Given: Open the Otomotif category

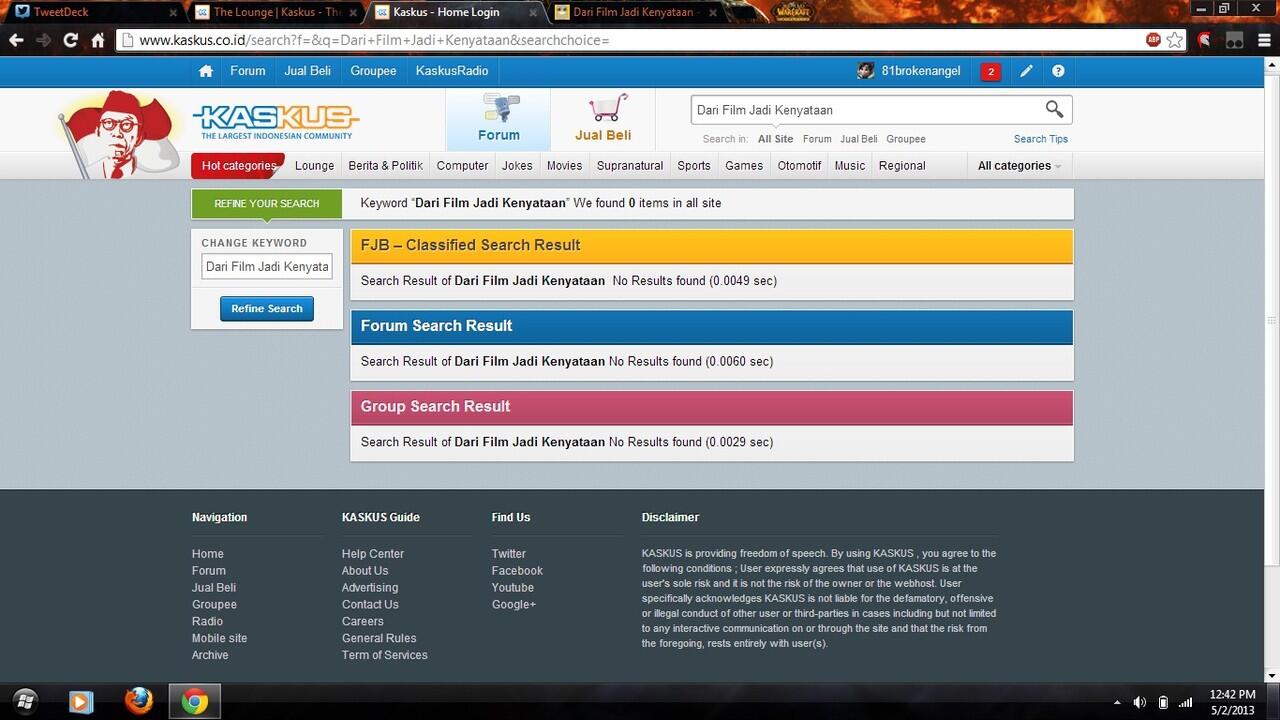Looking at the screenshot, I should [799, 166].
